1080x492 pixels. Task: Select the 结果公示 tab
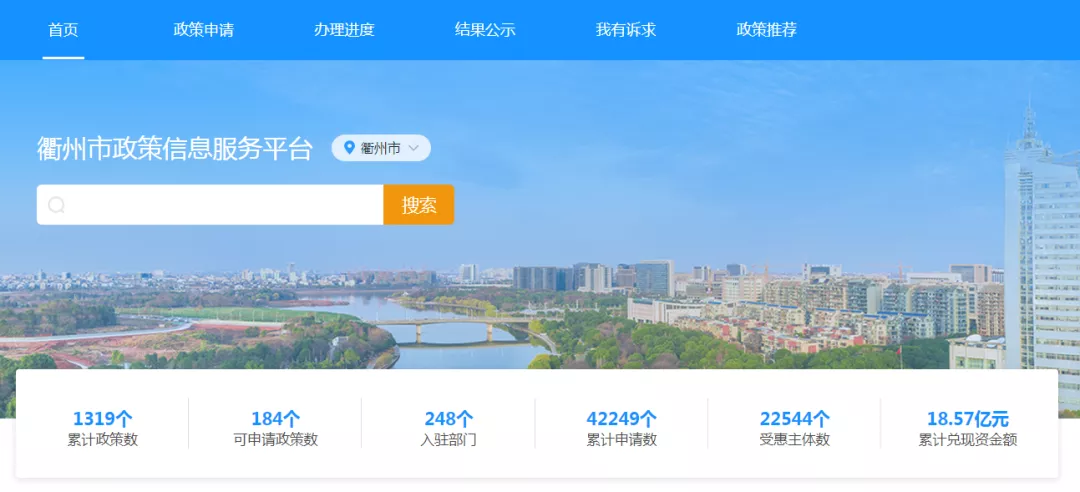(485, 30)
